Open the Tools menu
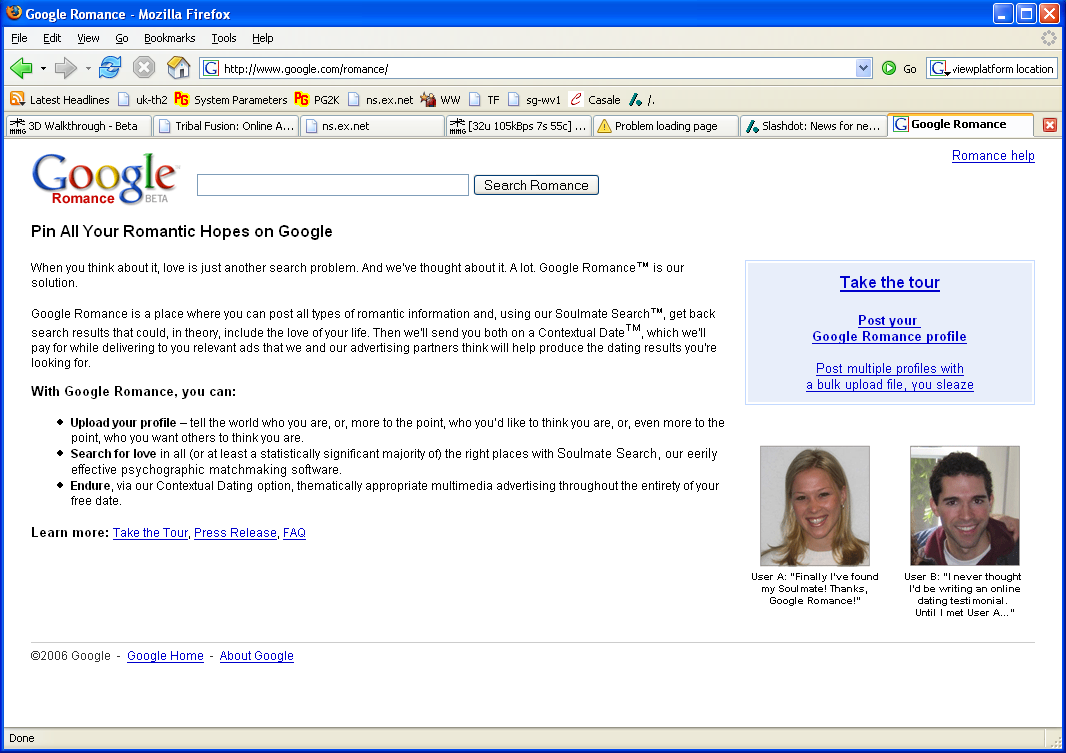This screenshot has height=753, width=1066. point(224,38)
